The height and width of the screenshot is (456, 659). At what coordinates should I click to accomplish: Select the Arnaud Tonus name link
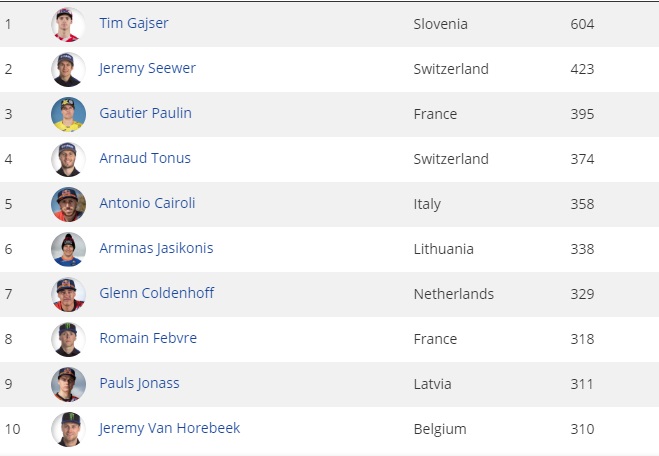[x=145, y=158]
